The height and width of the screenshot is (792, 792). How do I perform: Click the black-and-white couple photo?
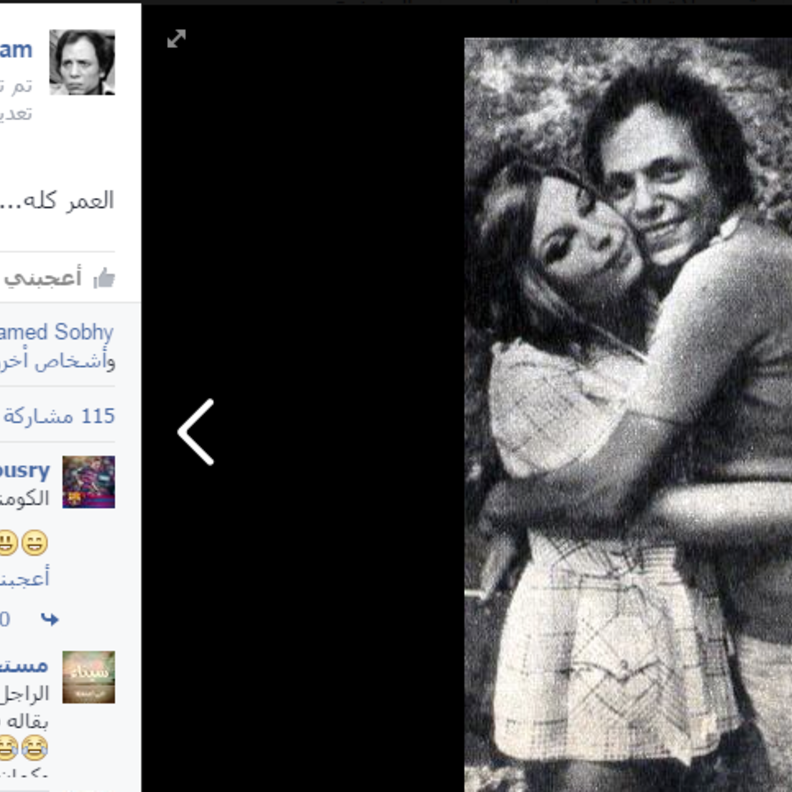click(628, 415)
